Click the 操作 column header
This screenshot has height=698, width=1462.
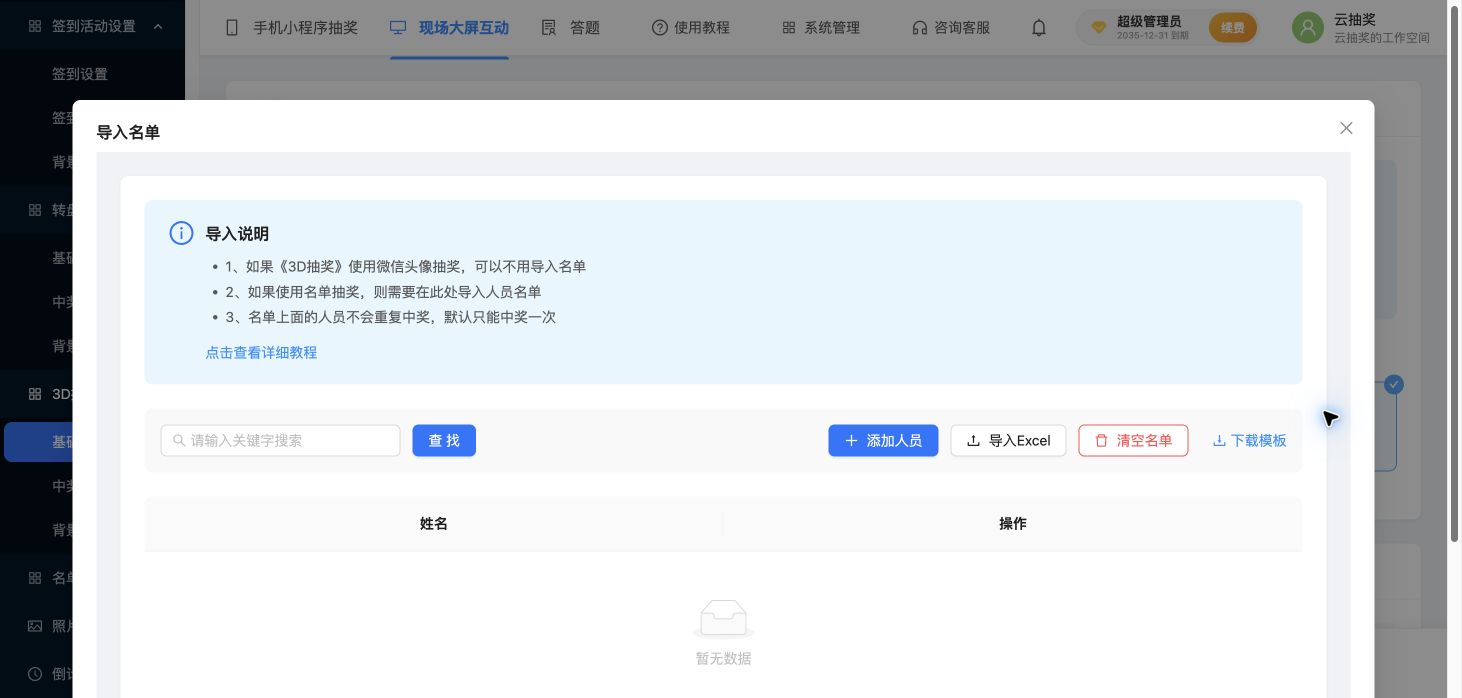click(x=1013, y=523)
